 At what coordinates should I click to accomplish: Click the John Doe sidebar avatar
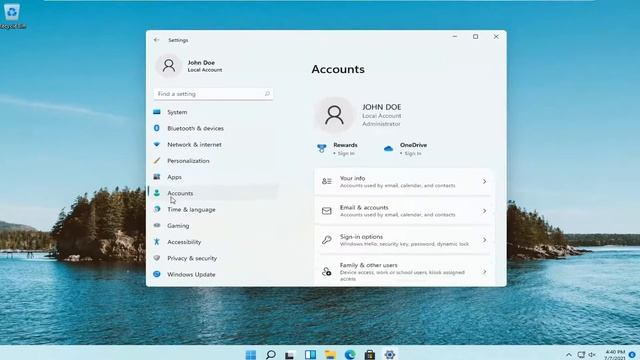coord(169,66)
